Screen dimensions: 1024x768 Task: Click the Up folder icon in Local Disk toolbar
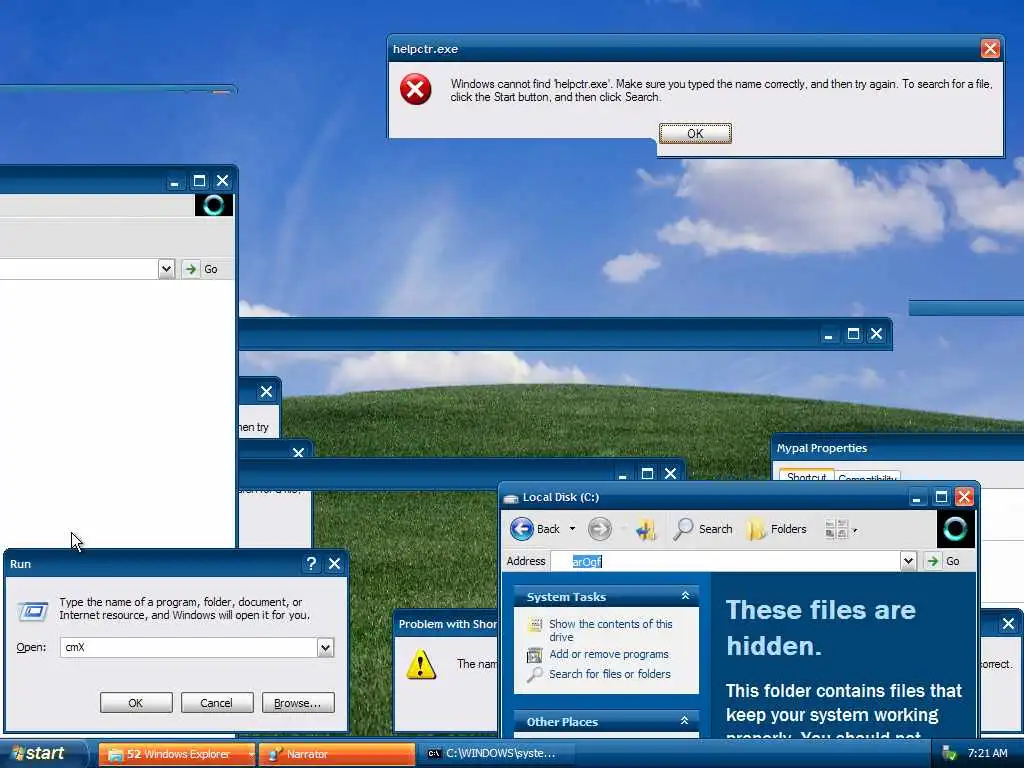(645, 529)
